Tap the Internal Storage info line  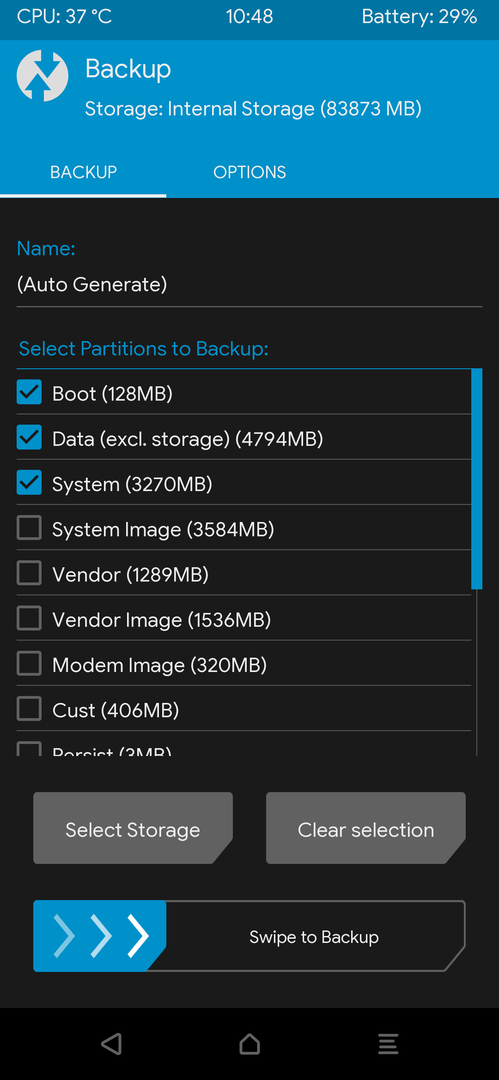pos(253,109)
